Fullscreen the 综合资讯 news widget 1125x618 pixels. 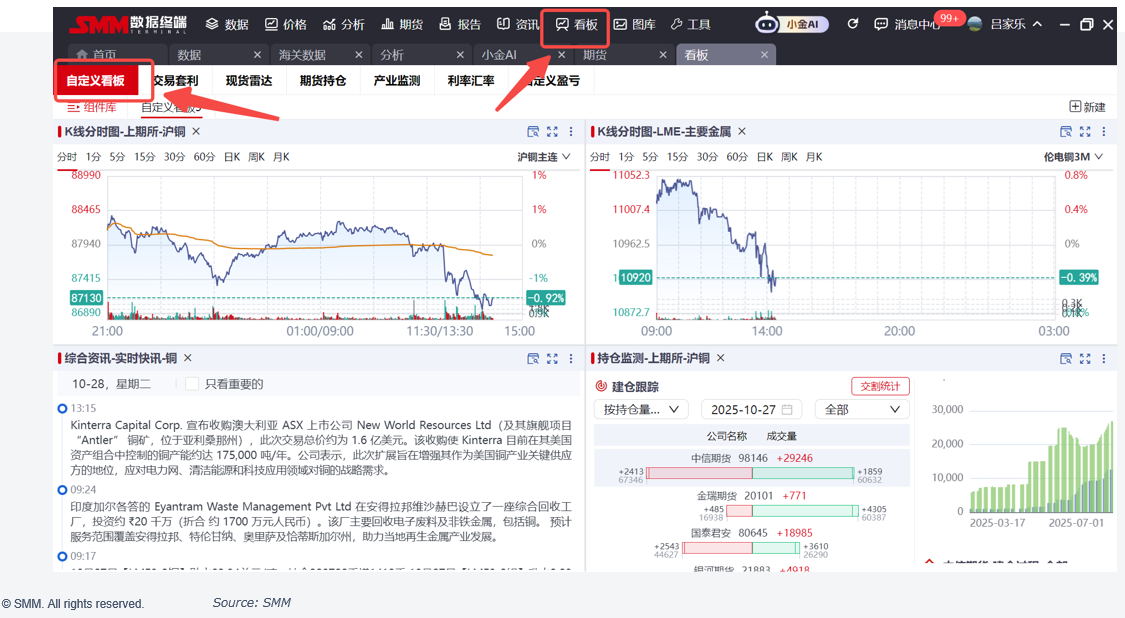click(x=552, y=358)
